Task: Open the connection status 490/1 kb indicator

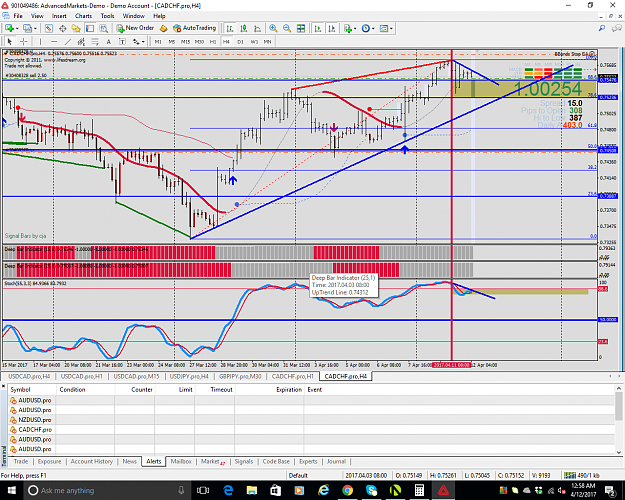Action: click(x=582, y=475)
